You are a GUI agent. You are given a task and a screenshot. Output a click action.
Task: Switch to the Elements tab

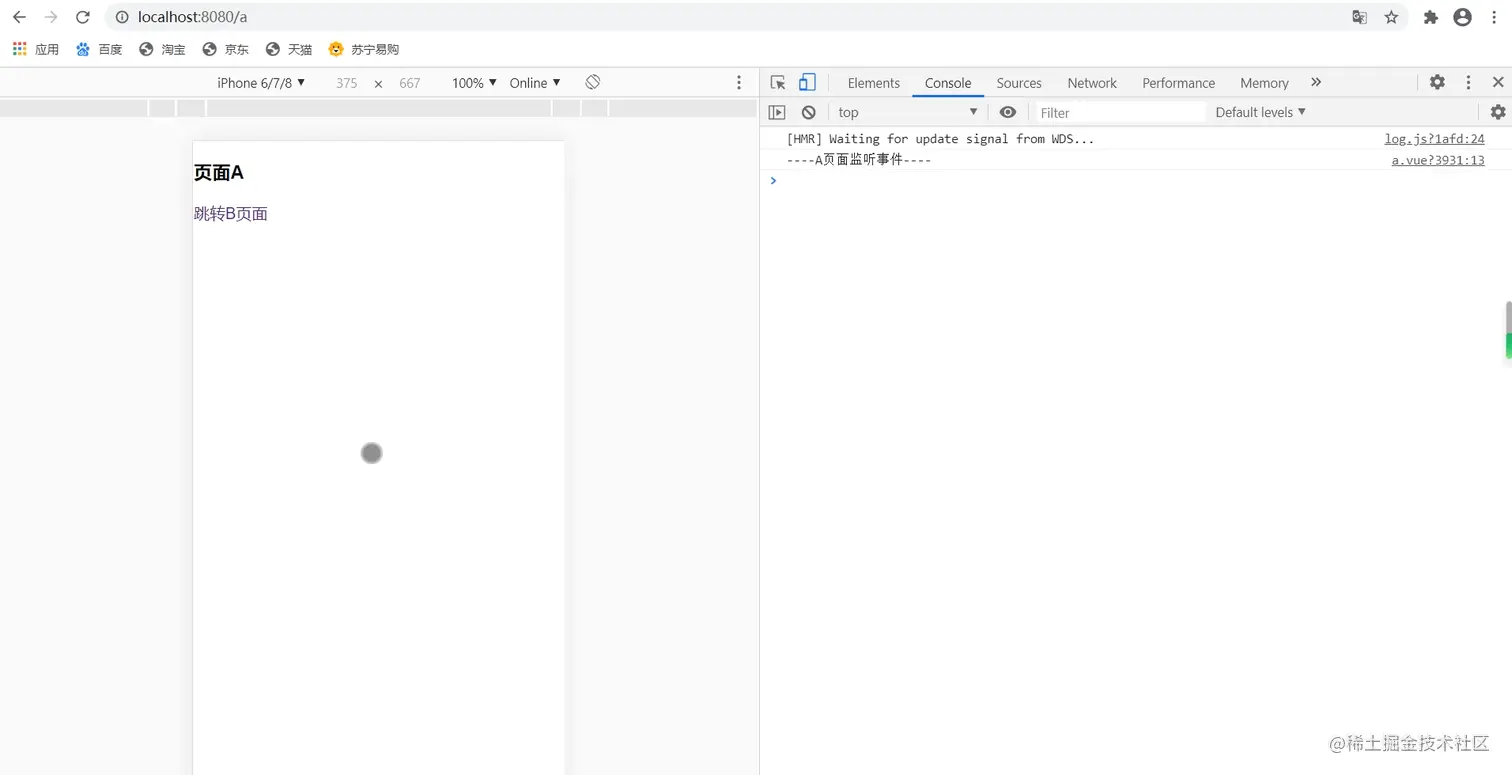[874, 83]
